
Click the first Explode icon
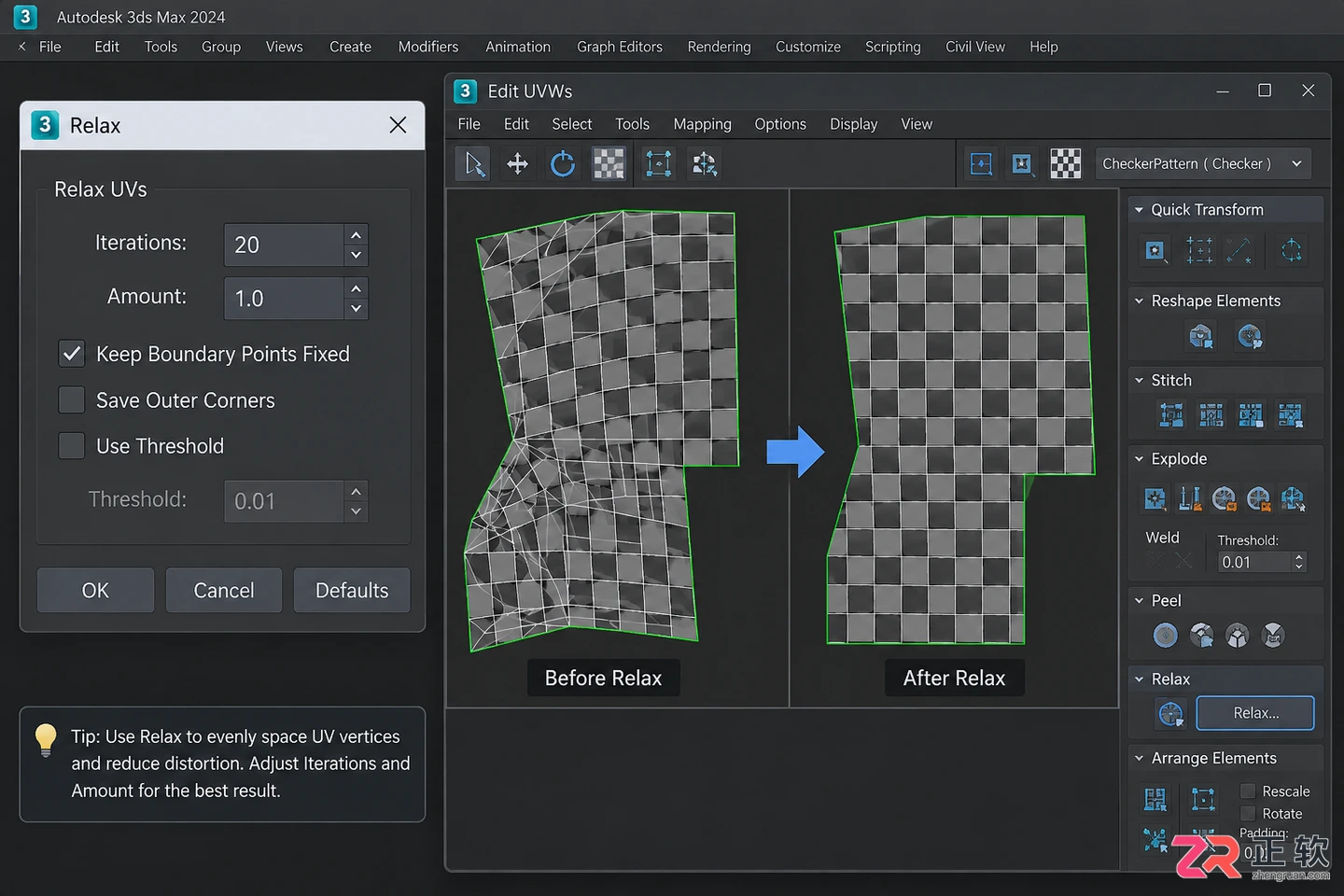pos(1155,498)
